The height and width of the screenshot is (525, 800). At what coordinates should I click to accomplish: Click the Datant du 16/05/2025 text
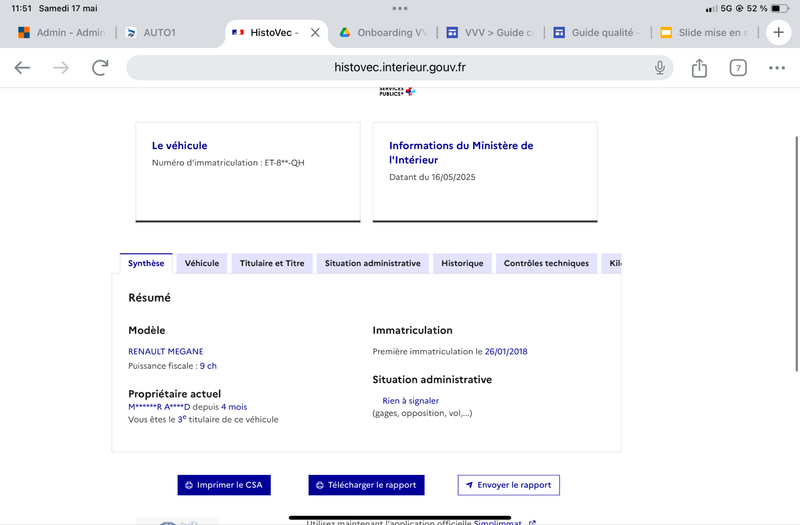(432, 177)
